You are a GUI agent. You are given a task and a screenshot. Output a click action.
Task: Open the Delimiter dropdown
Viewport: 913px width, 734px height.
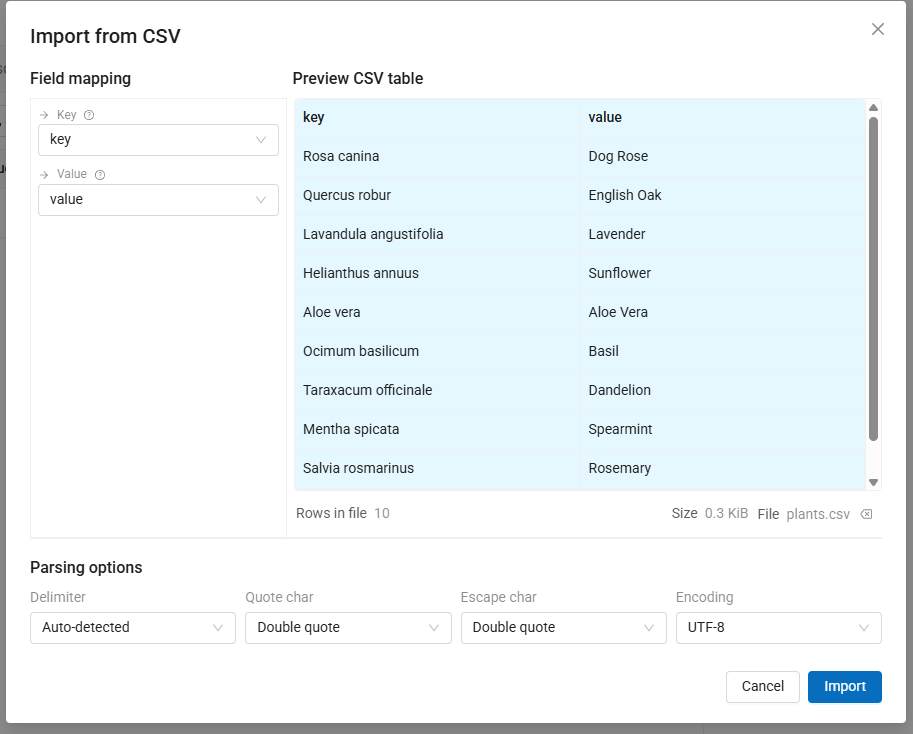click(133, 627)
